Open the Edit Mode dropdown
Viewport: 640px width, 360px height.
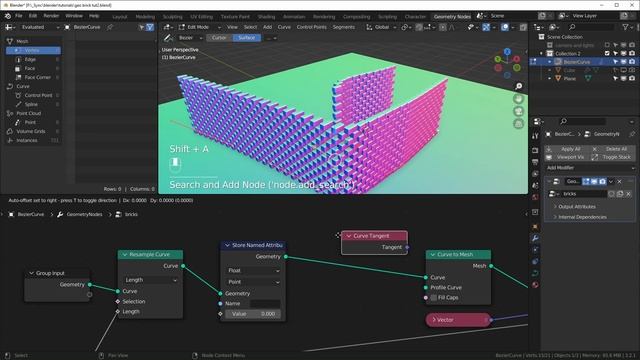(x=200, y=27)
